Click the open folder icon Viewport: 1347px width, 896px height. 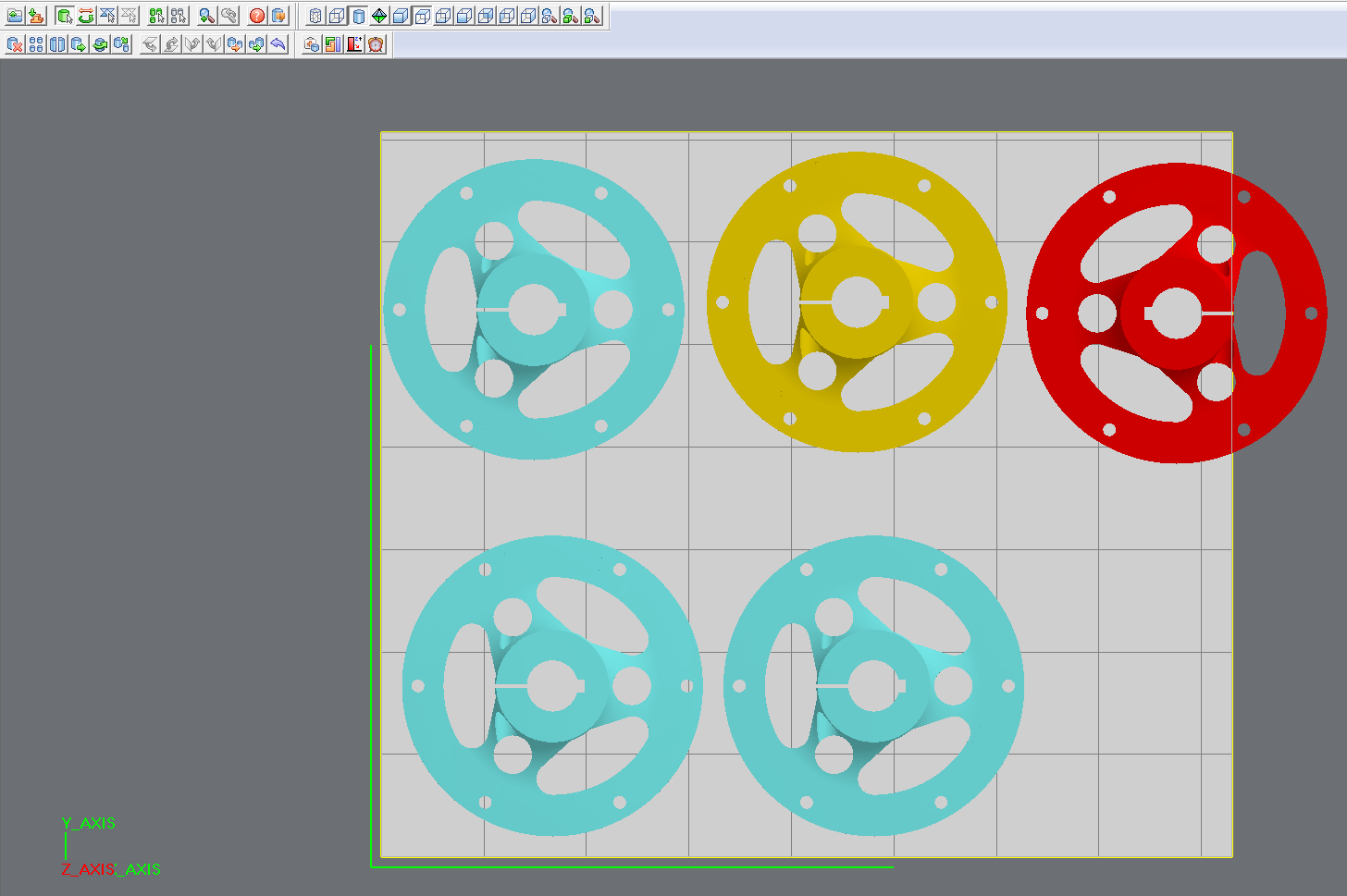tap(15, 16)
